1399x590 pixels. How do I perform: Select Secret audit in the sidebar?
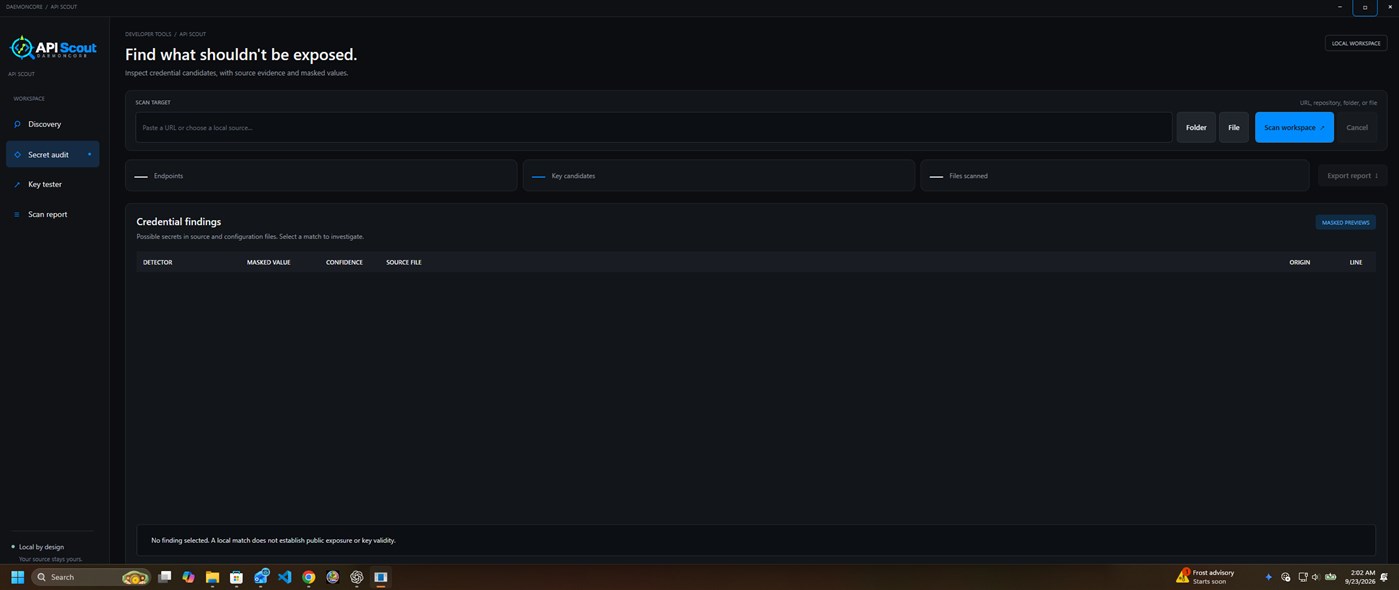pyautogui.click(x=52, y=154)
